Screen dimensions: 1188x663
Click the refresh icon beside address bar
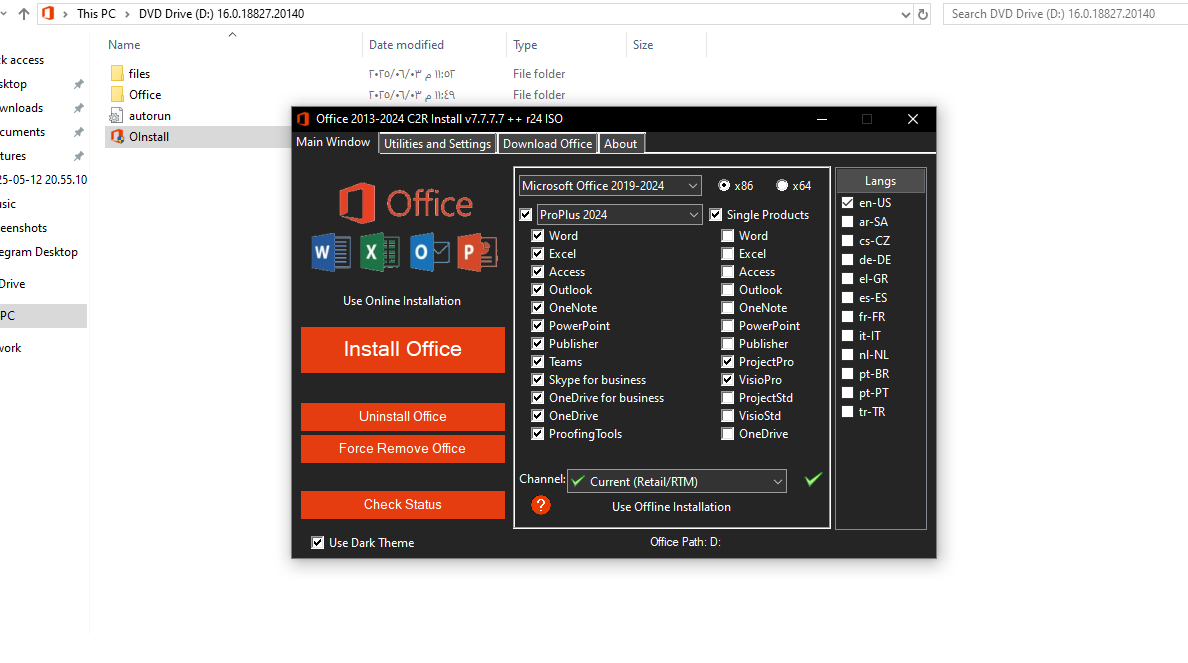coord(923,14)
